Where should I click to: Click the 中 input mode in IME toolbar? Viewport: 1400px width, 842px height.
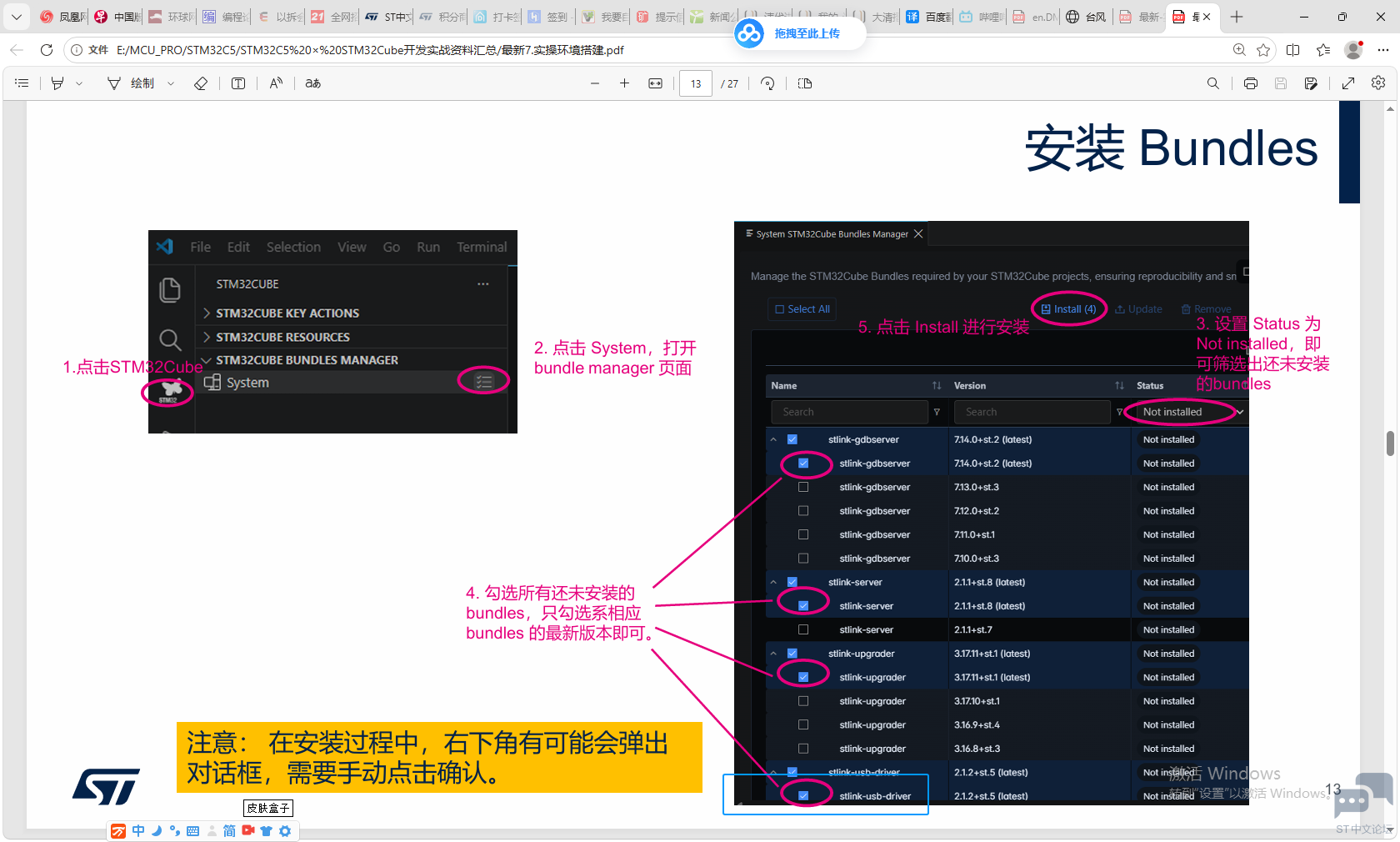click(138, 831)
